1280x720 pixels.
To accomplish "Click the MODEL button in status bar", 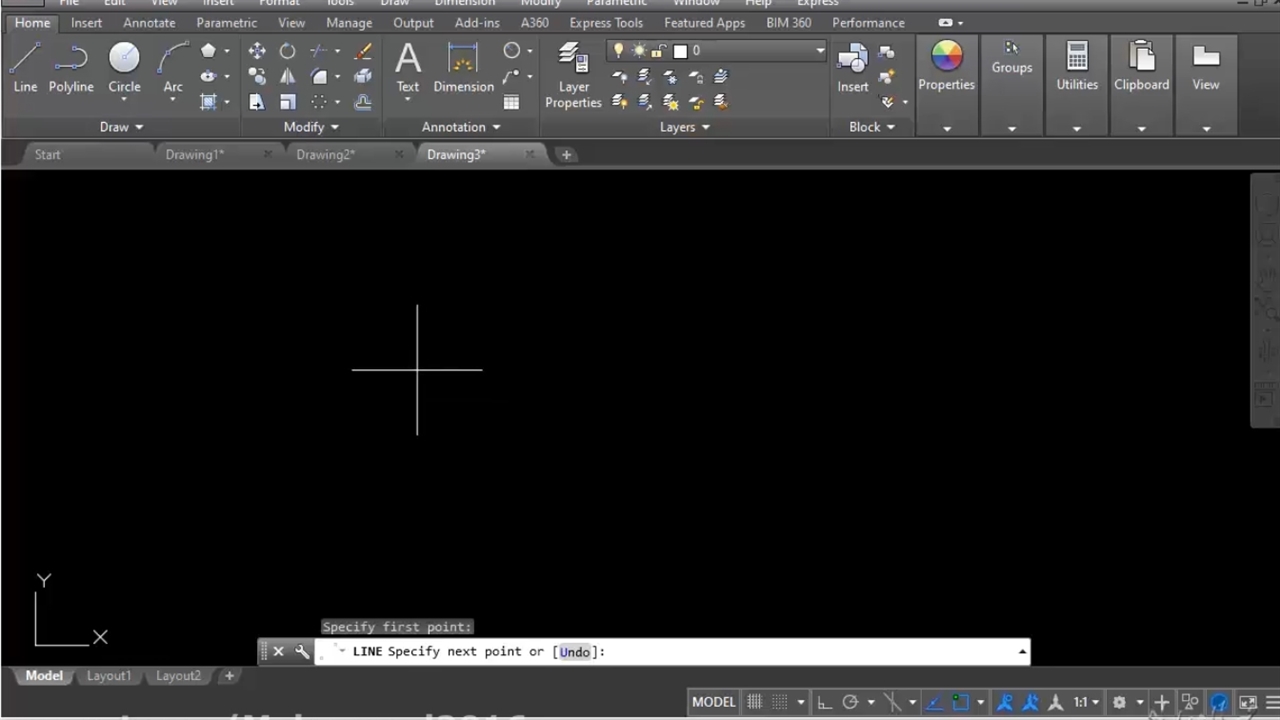I will coord(713,702).
